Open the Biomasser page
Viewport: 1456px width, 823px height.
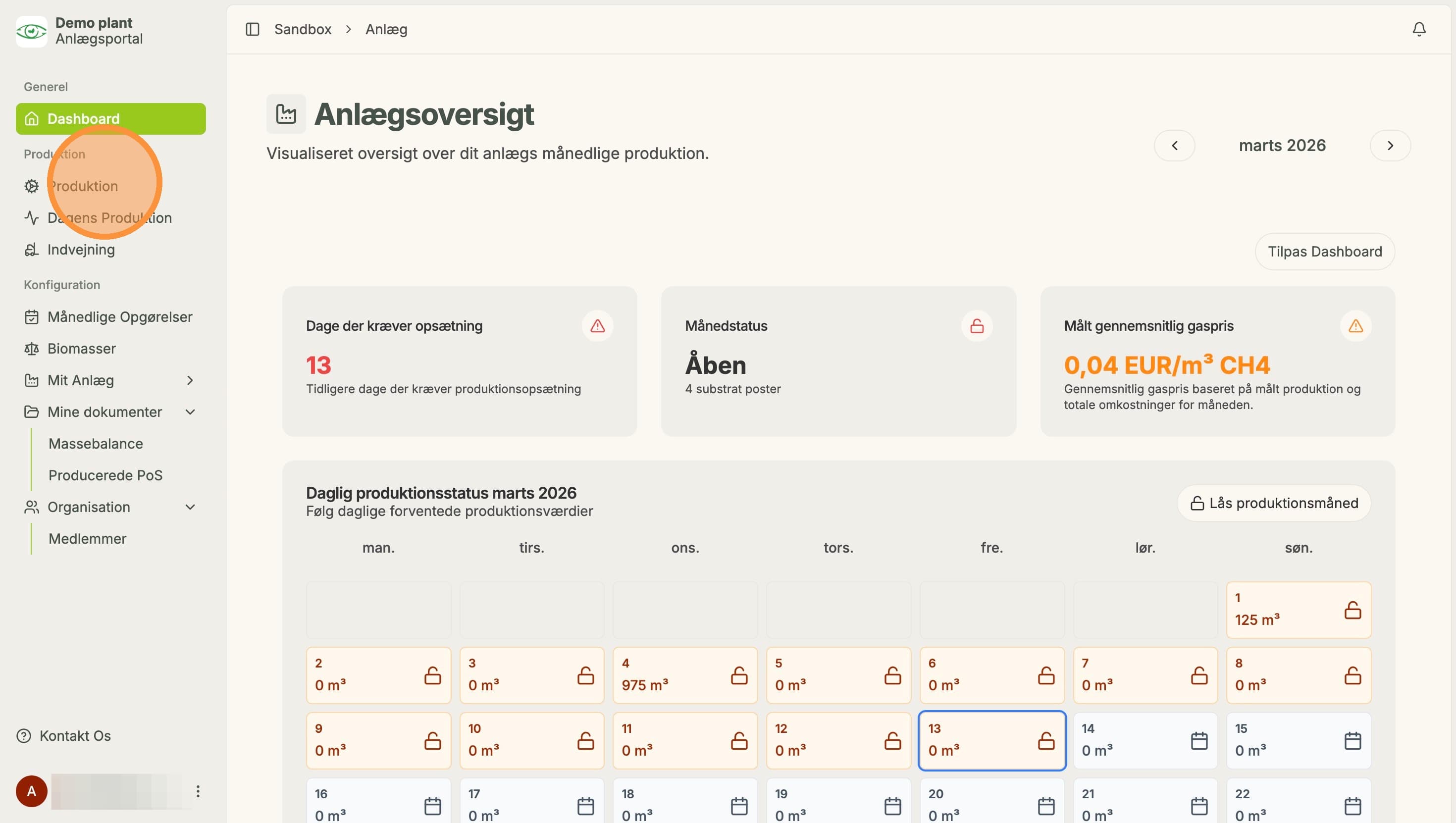[111, 348]
